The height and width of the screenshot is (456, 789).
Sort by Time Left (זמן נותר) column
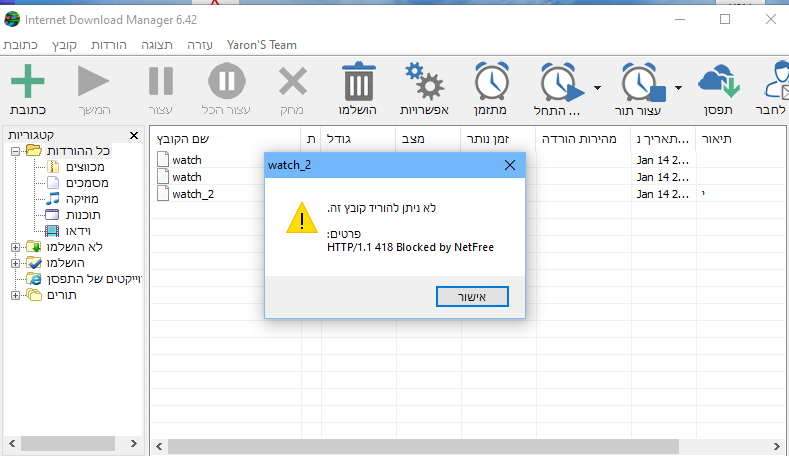498,139
